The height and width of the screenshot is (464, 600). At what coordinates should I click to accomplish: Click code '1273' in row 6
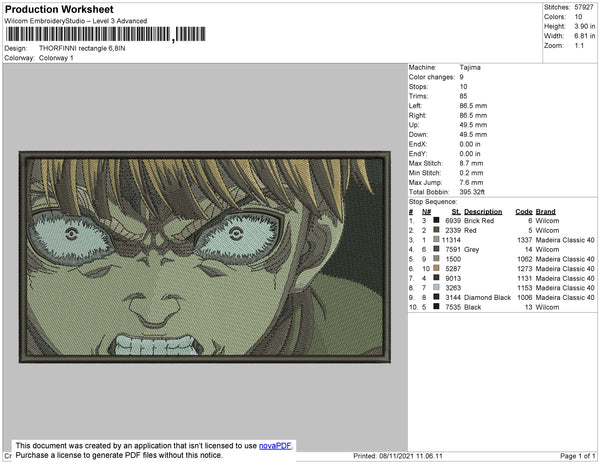[525, 269]
